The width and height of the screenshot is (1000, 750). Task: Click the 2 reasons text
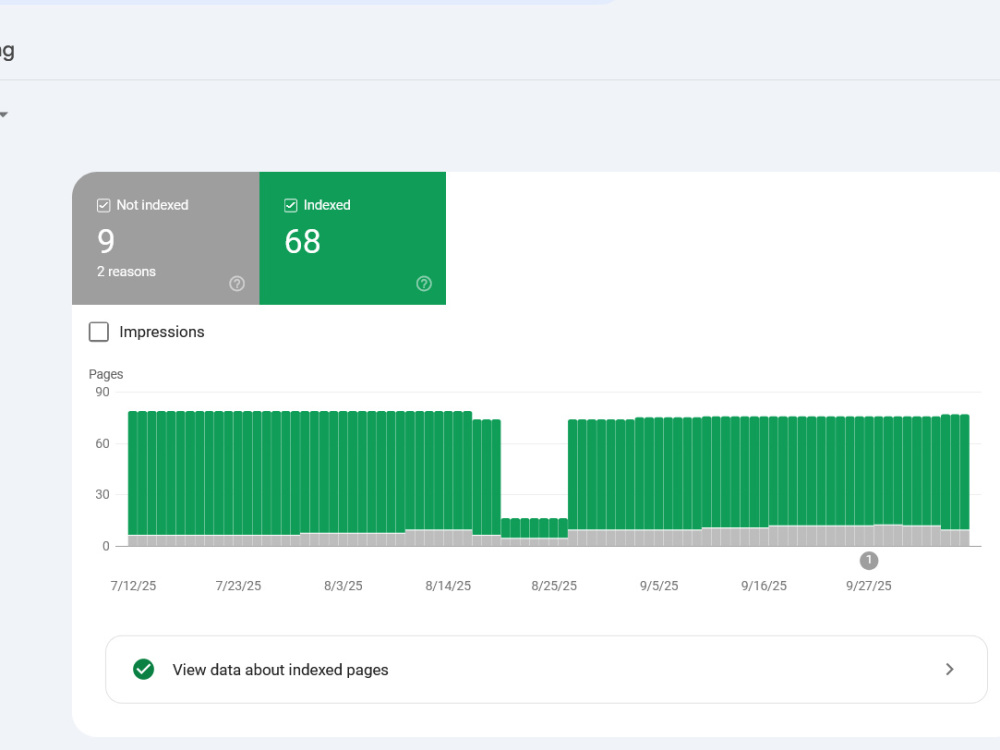126,272
